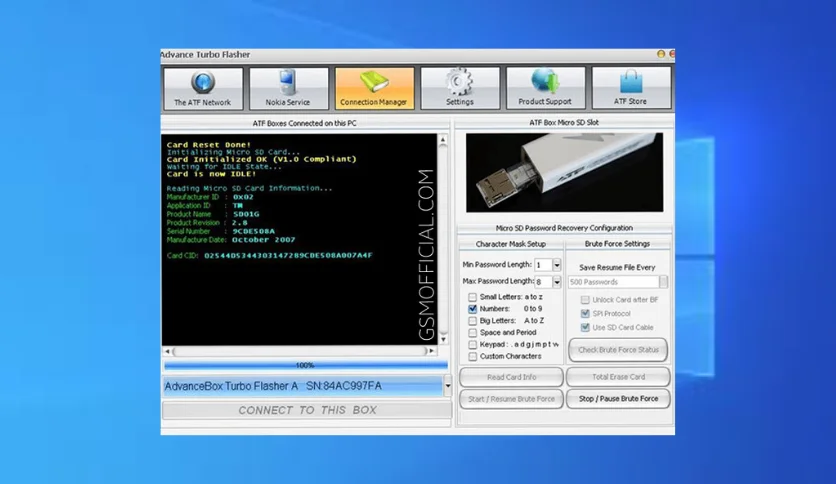Uncheck the Numbers 0 to 9 checkbox
The width and height of the screenshot is (836, 484).
tap(472, 309)
